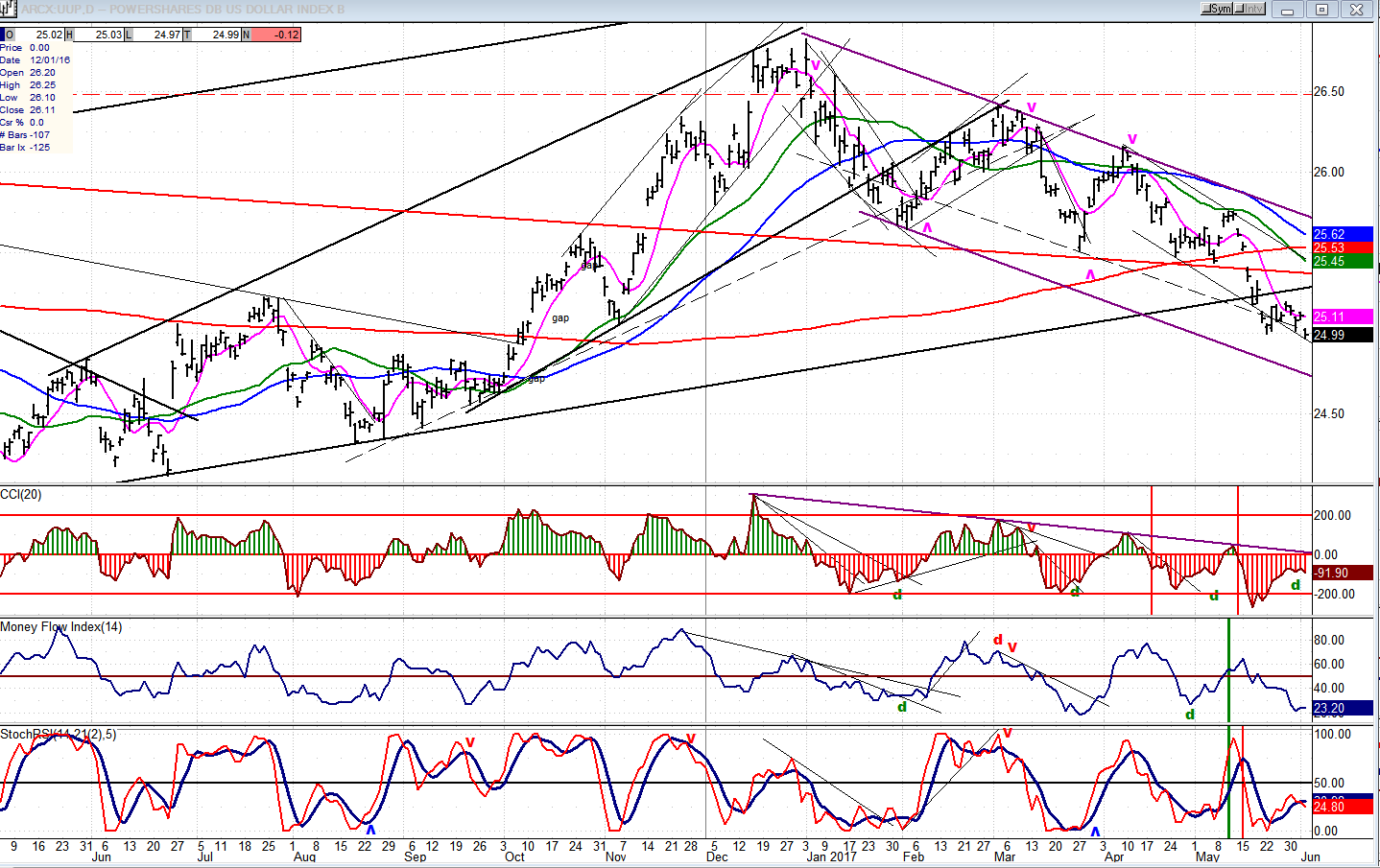
Task: Click the CCI -91.90 value tag
Action: pos(1342,573)
